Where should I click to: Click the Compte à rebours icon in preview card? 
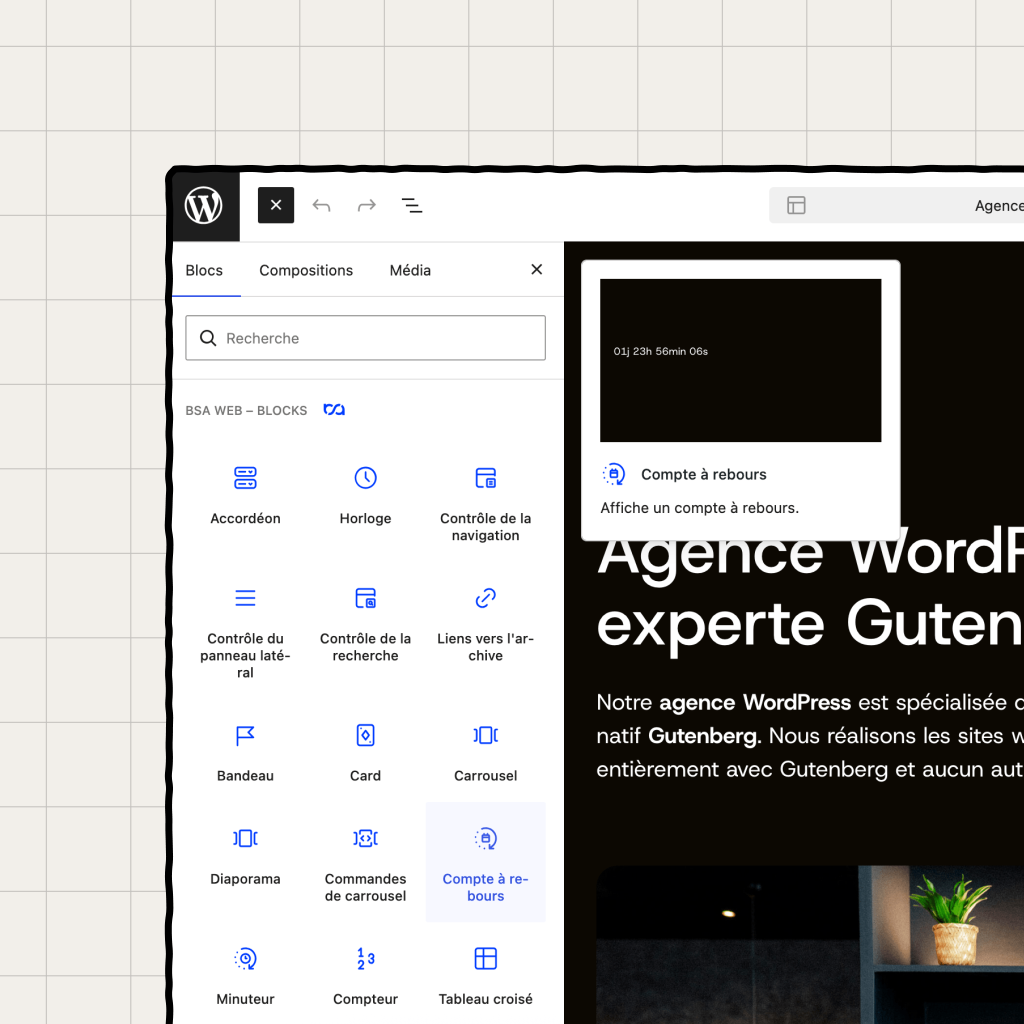tap(614, 474)
